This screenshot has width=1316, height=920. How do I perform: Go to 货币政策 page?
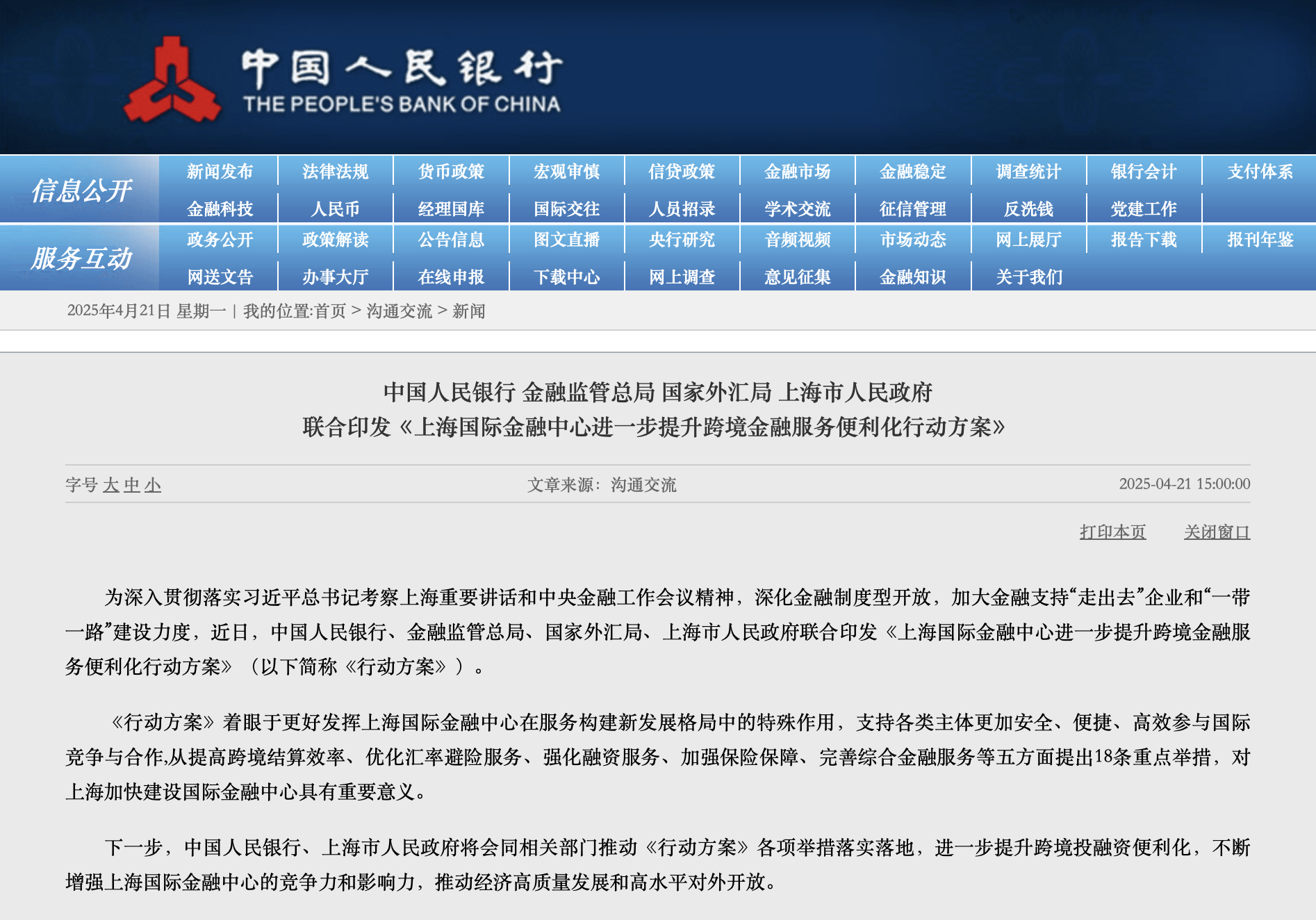(451, 172)
